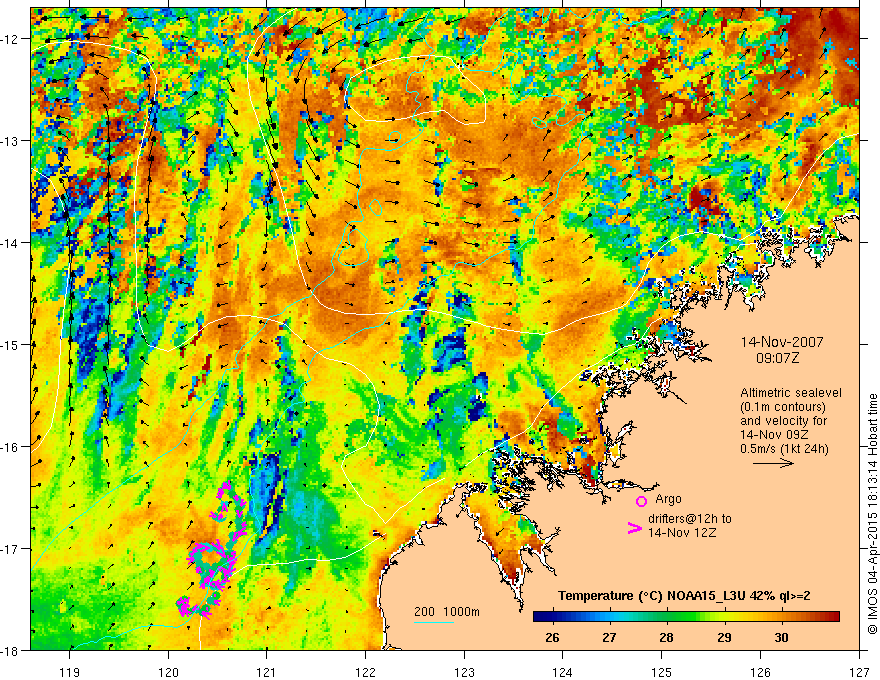The width and height of the screenshot is (880, 680).
Task: Click the latitude axis label -13
Action: pos(12,141)
